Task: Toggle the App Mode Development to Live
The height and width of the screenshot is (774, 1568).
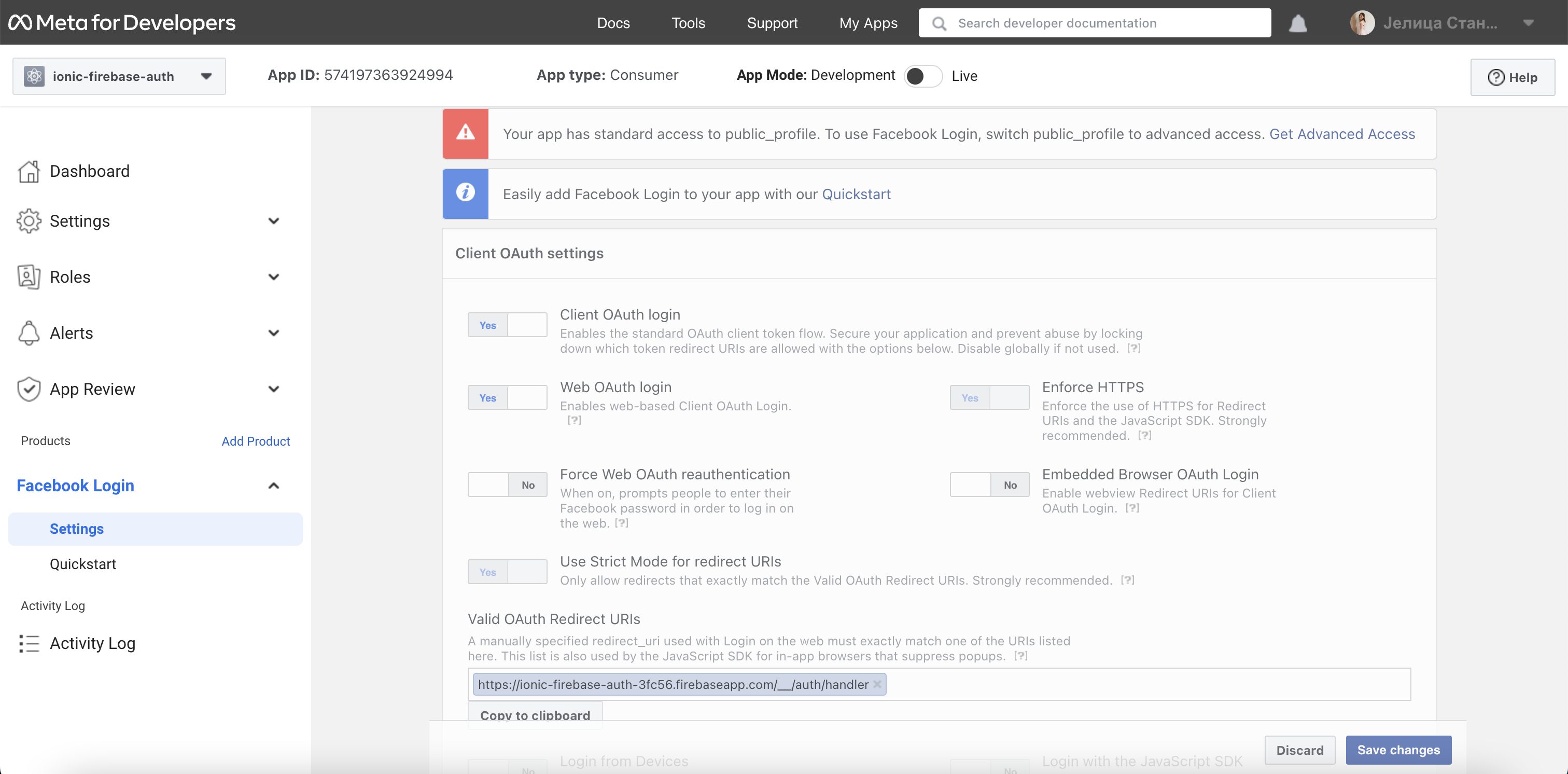Action: click(x=921, y=75)
